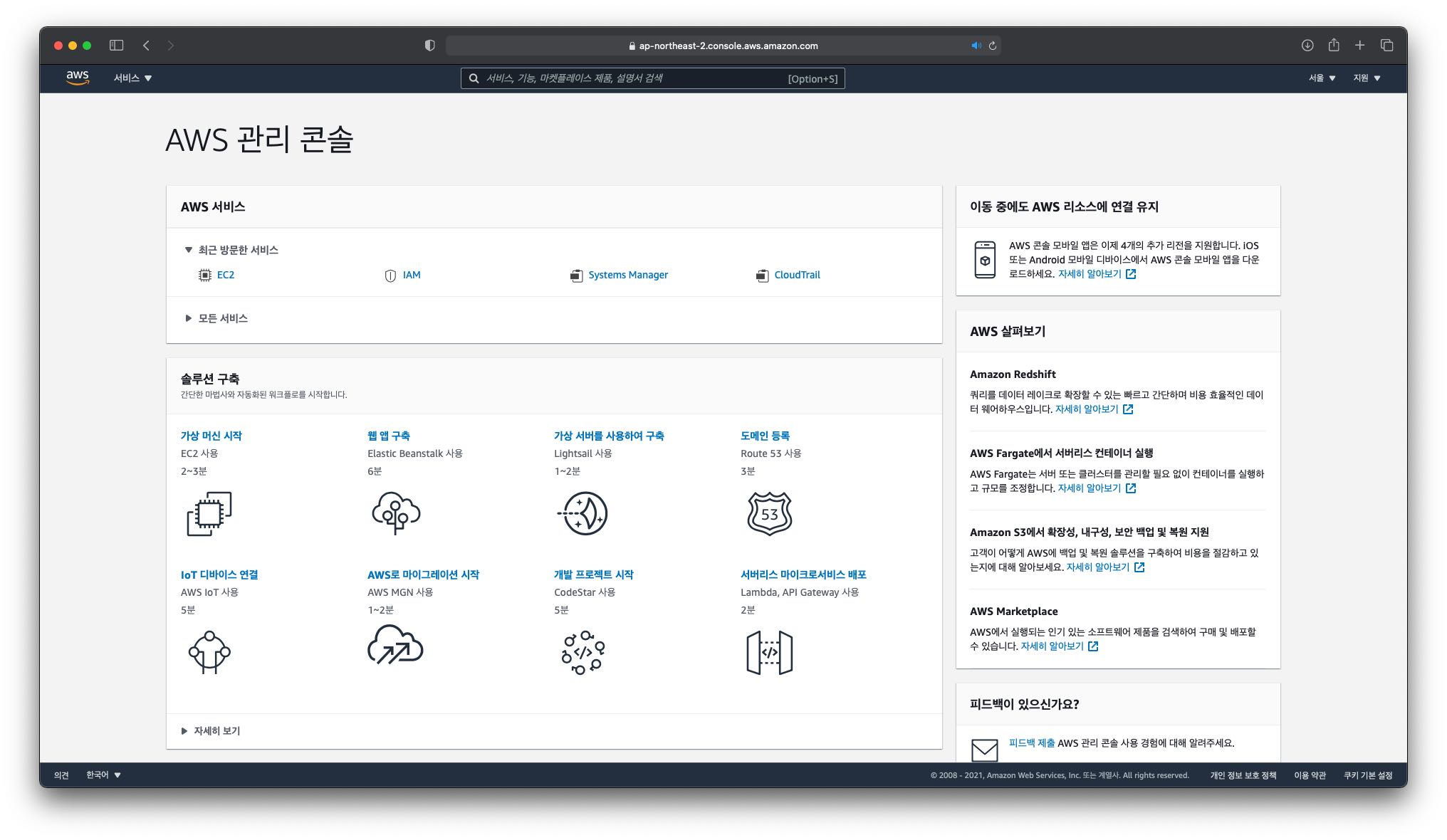Open Safari downloads icon
This screenshot has width=1447, height=840.
pyautogui.click(x=1307, y=46)
